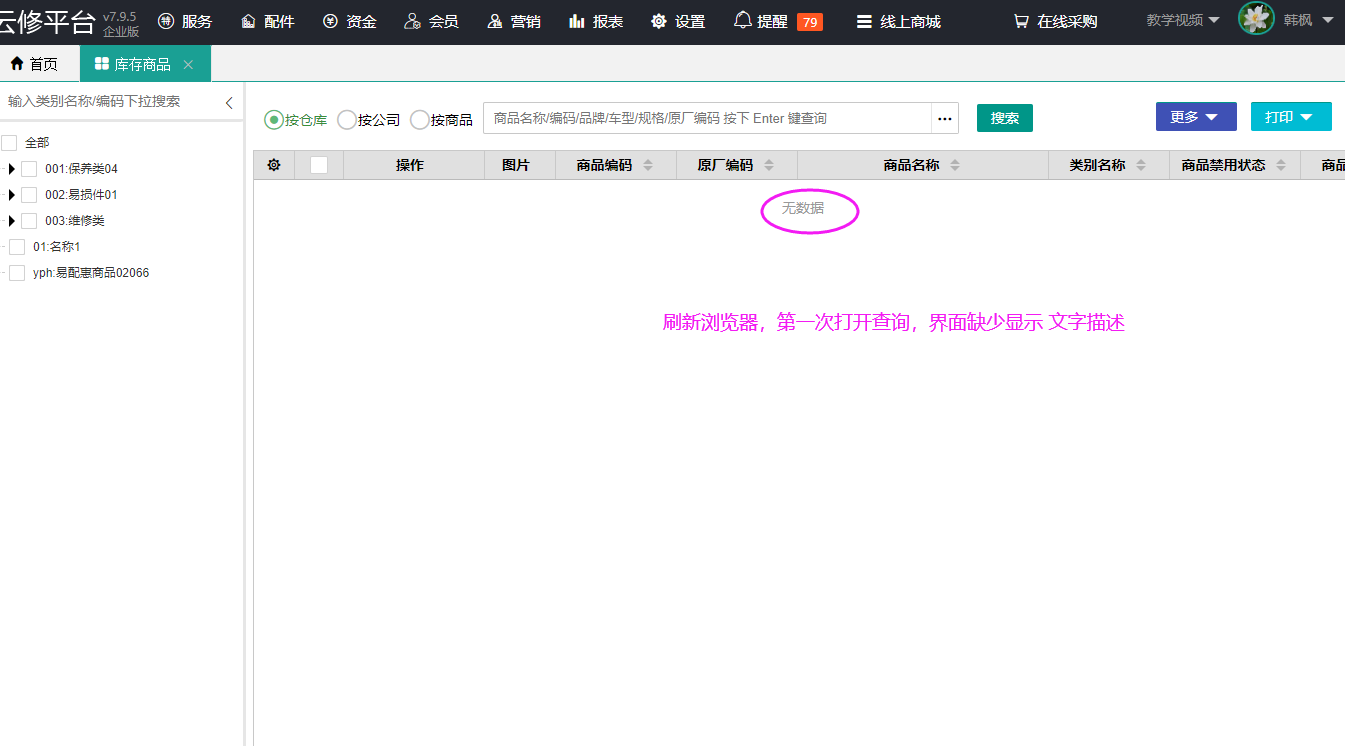Open the 打印 dropdown menu
1345x746 pixels.
[1290, 117]
